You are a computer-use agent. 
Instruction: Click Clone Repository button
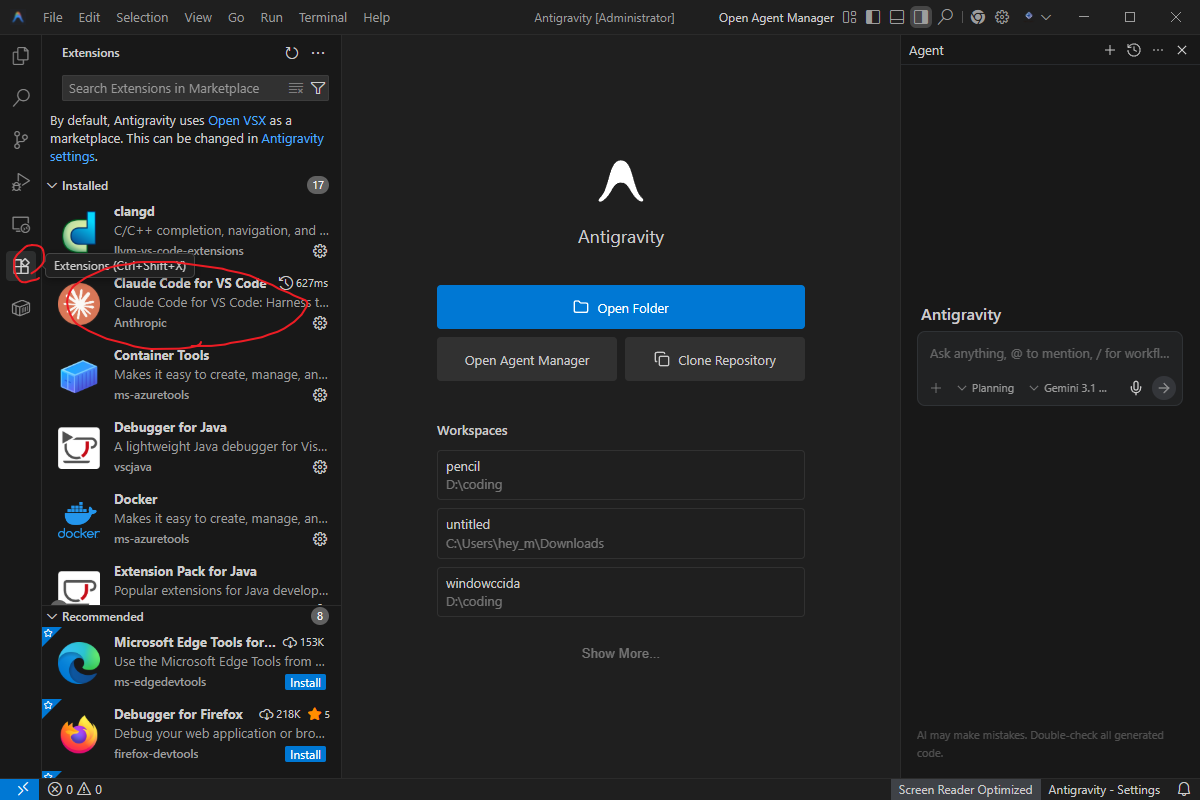(715, 359)
